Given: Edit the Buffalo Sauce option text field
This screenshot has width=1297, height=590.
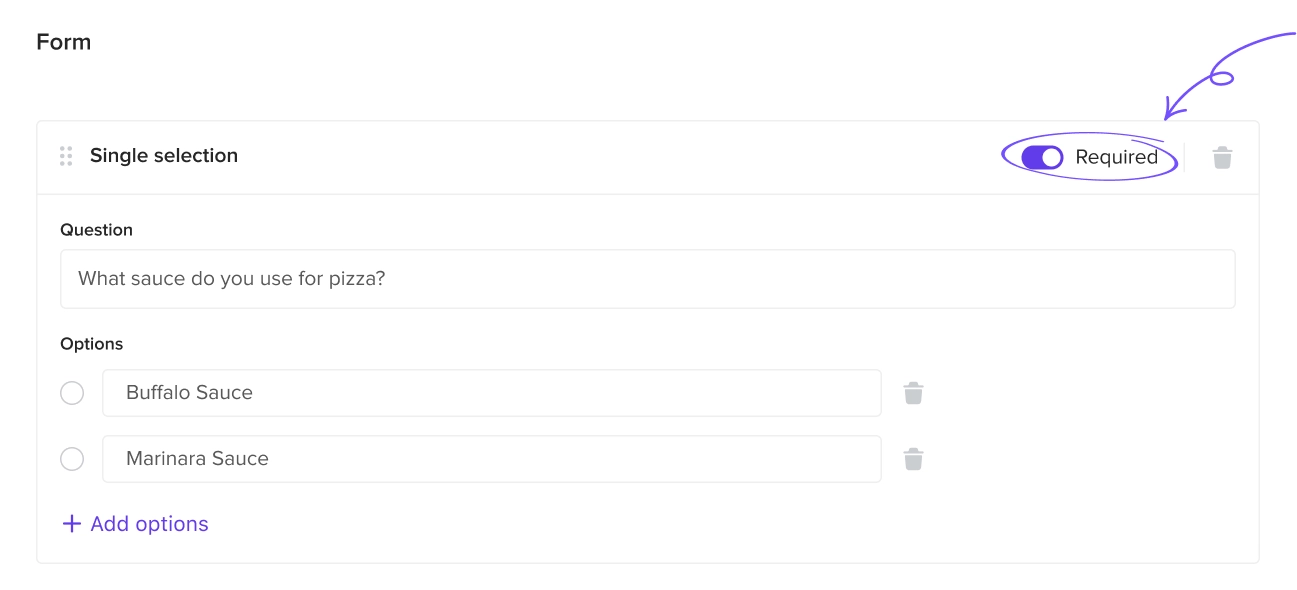Looking at the screenshot, I should pos(492,393).
